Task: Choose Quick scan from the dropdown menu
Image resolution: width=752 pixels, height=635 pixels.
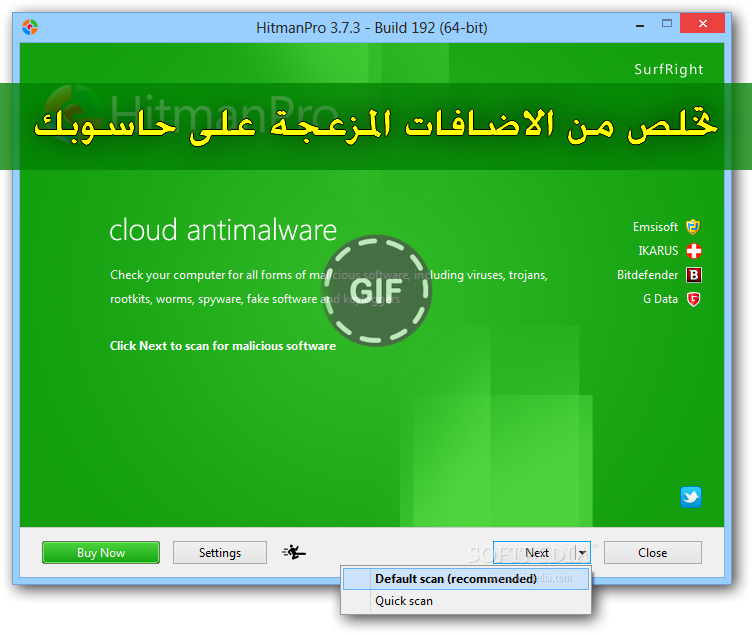Action: point(404,601)
